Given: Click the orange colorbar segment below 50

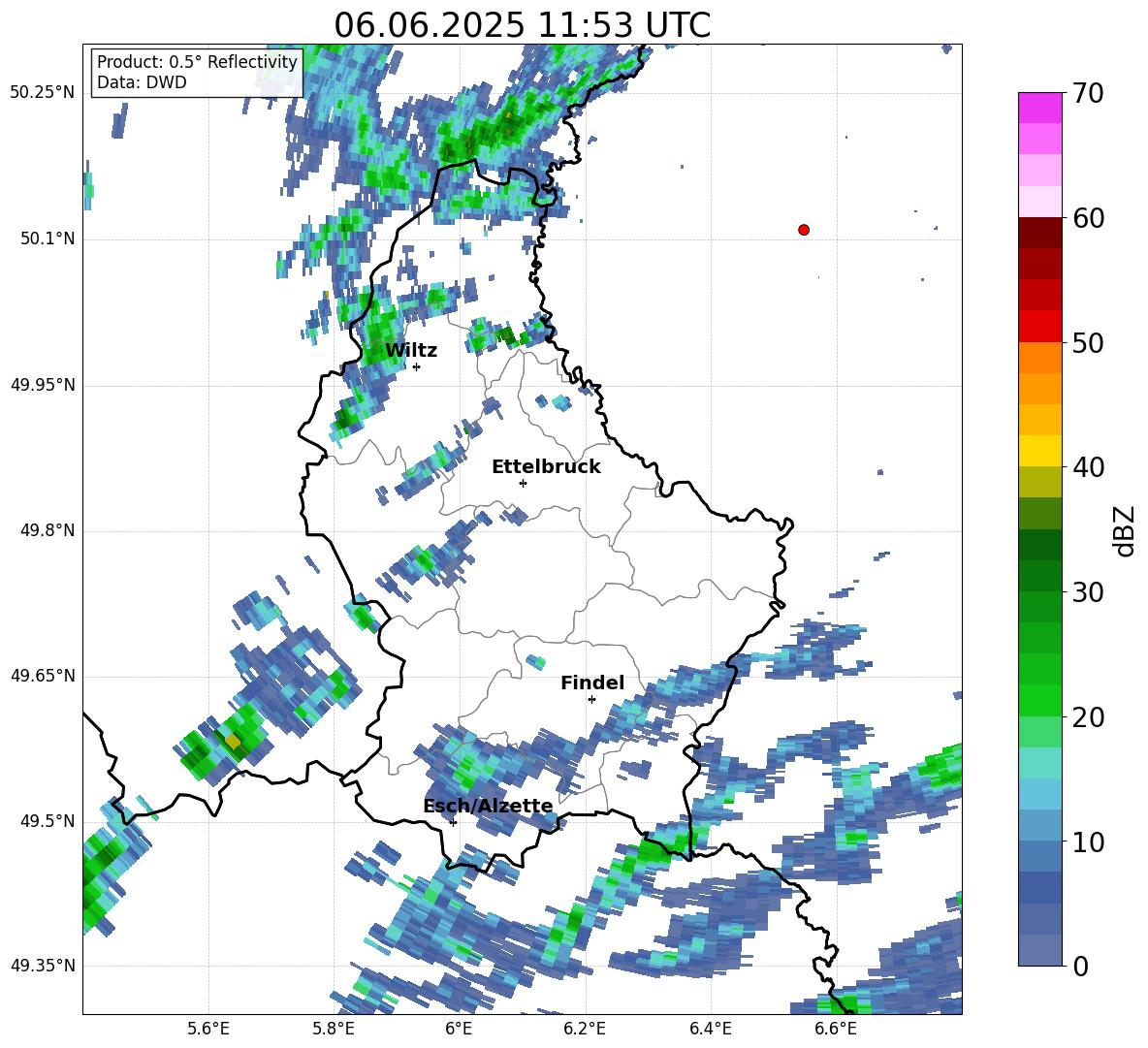Looking at the screenshot, I should (x=1039, y=358).
